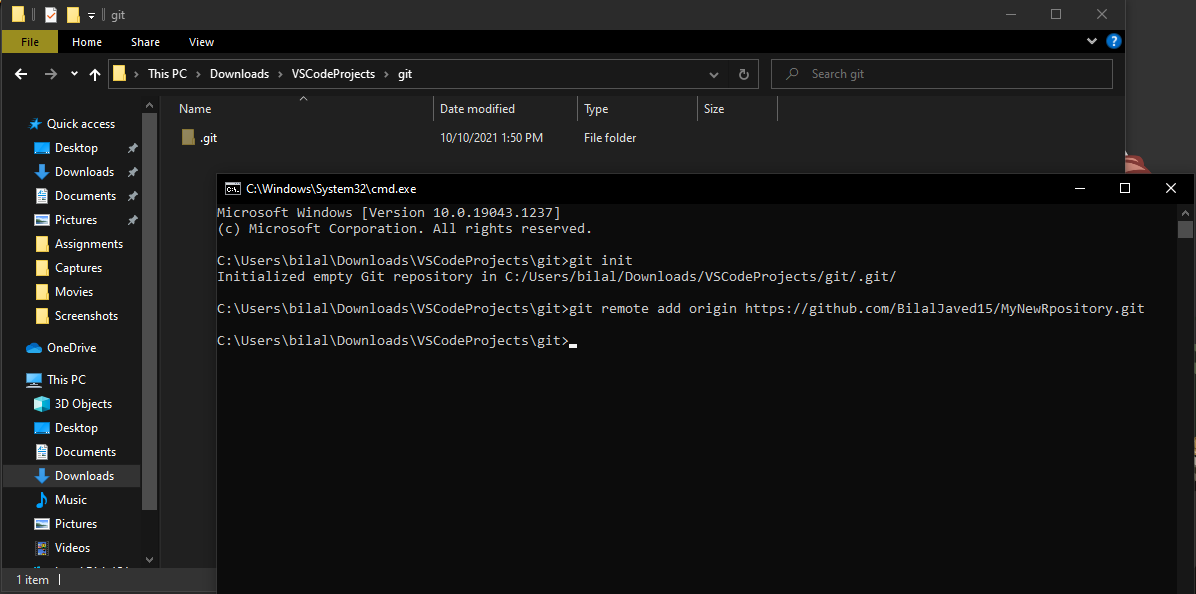
Task: Unpin Downloads from Quick access
Action: tap(131, 171)
